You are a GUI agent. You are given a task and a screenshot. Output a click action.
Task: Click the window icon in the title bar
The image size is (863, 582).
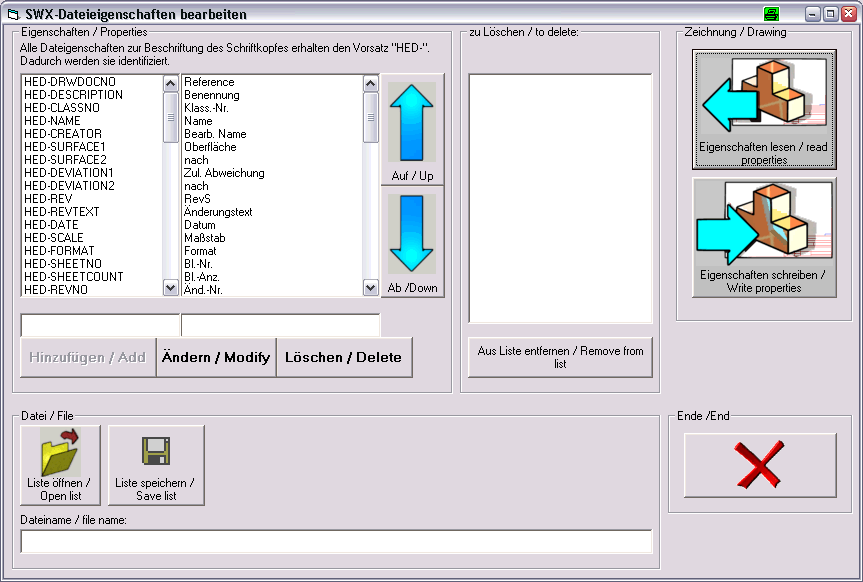13,14
